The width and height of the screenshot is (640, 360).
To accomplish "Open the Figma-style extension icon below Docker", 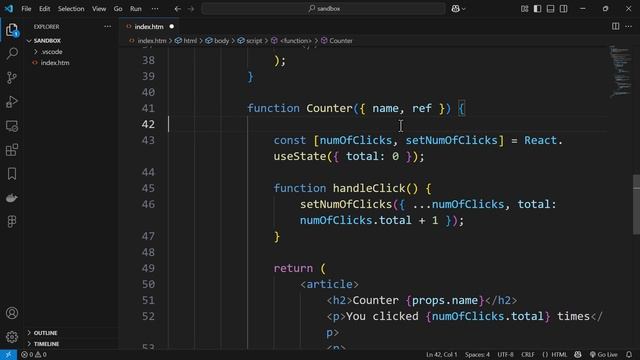I will (12, 222).
